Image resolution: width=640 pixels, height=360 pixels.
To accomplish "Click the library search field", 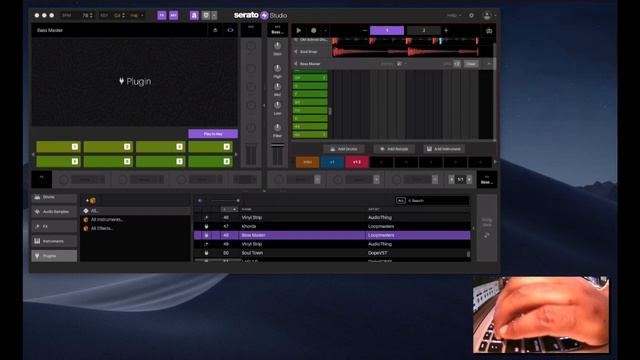I will [x=438, y=200].
